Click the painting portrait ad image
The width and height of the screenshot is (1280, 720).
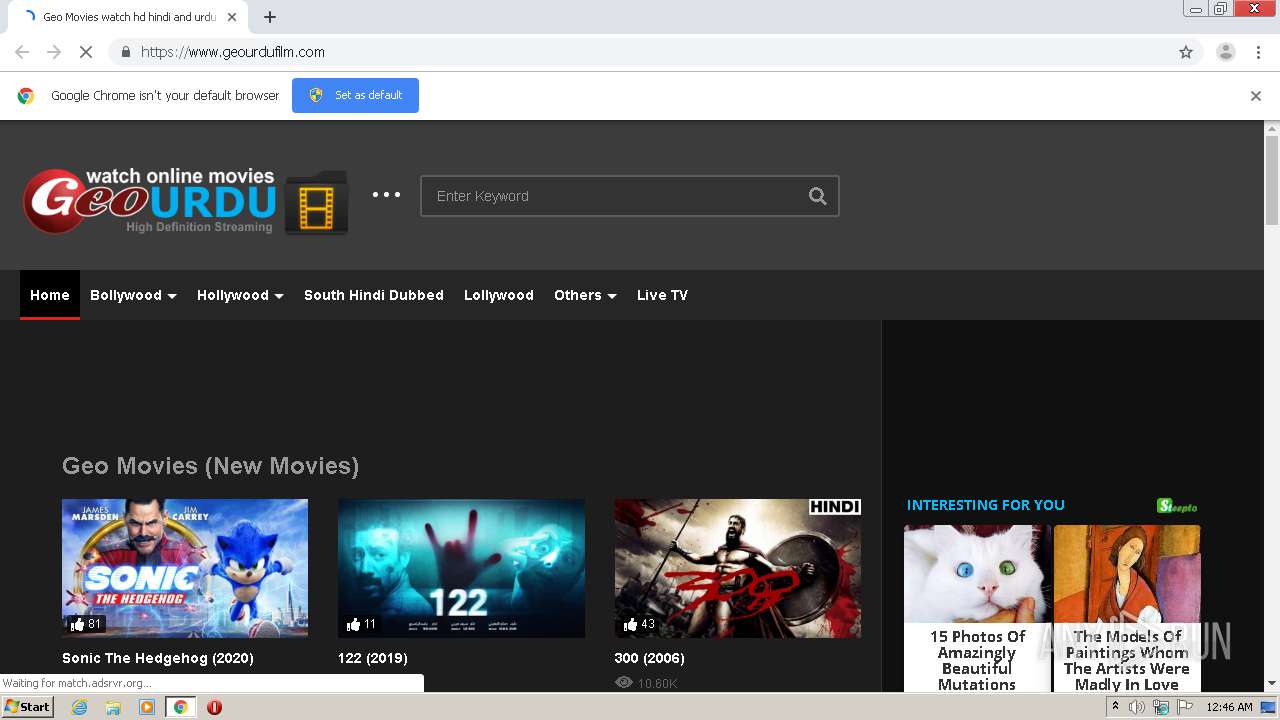click(1127, 574)
